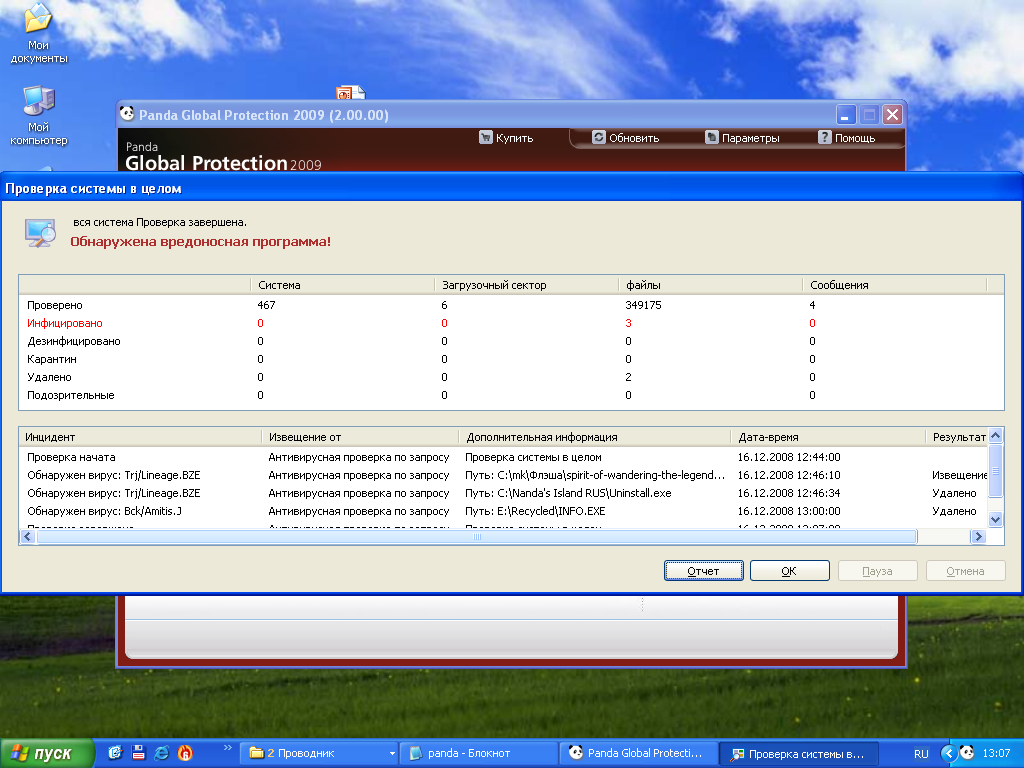Switch to Проверка системы taskbar button

(799, 754)
